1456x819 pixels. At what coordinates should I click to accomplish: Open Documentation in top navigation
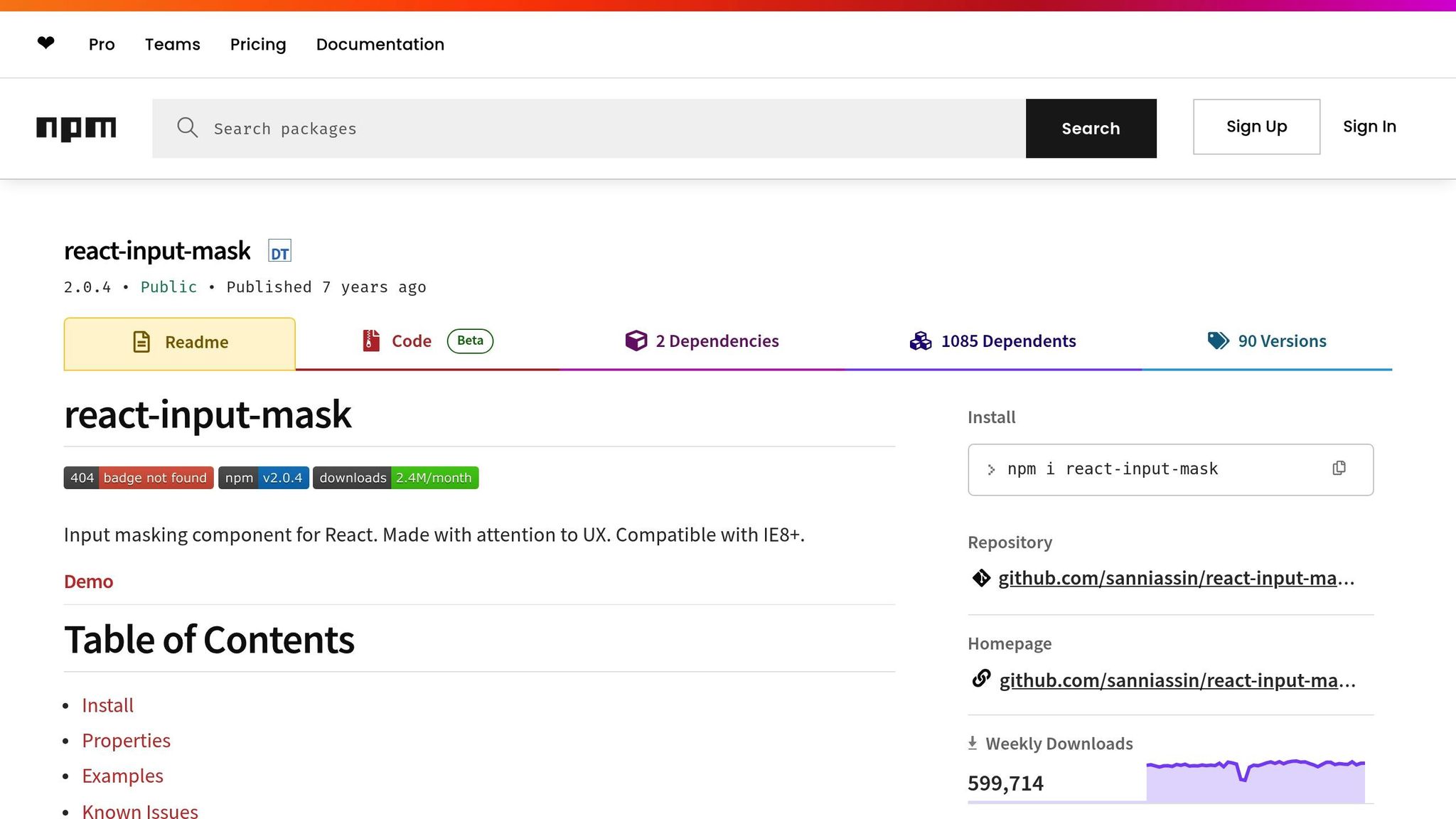pos(380,44)
